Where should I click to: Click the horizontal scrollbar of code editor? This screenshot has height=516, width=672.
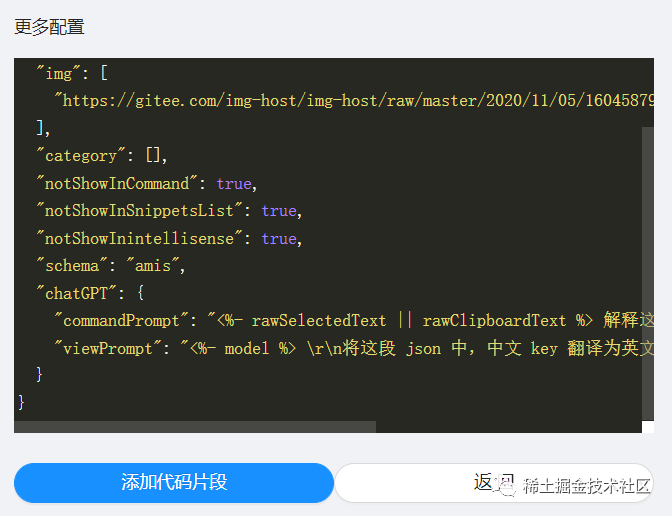195,427
